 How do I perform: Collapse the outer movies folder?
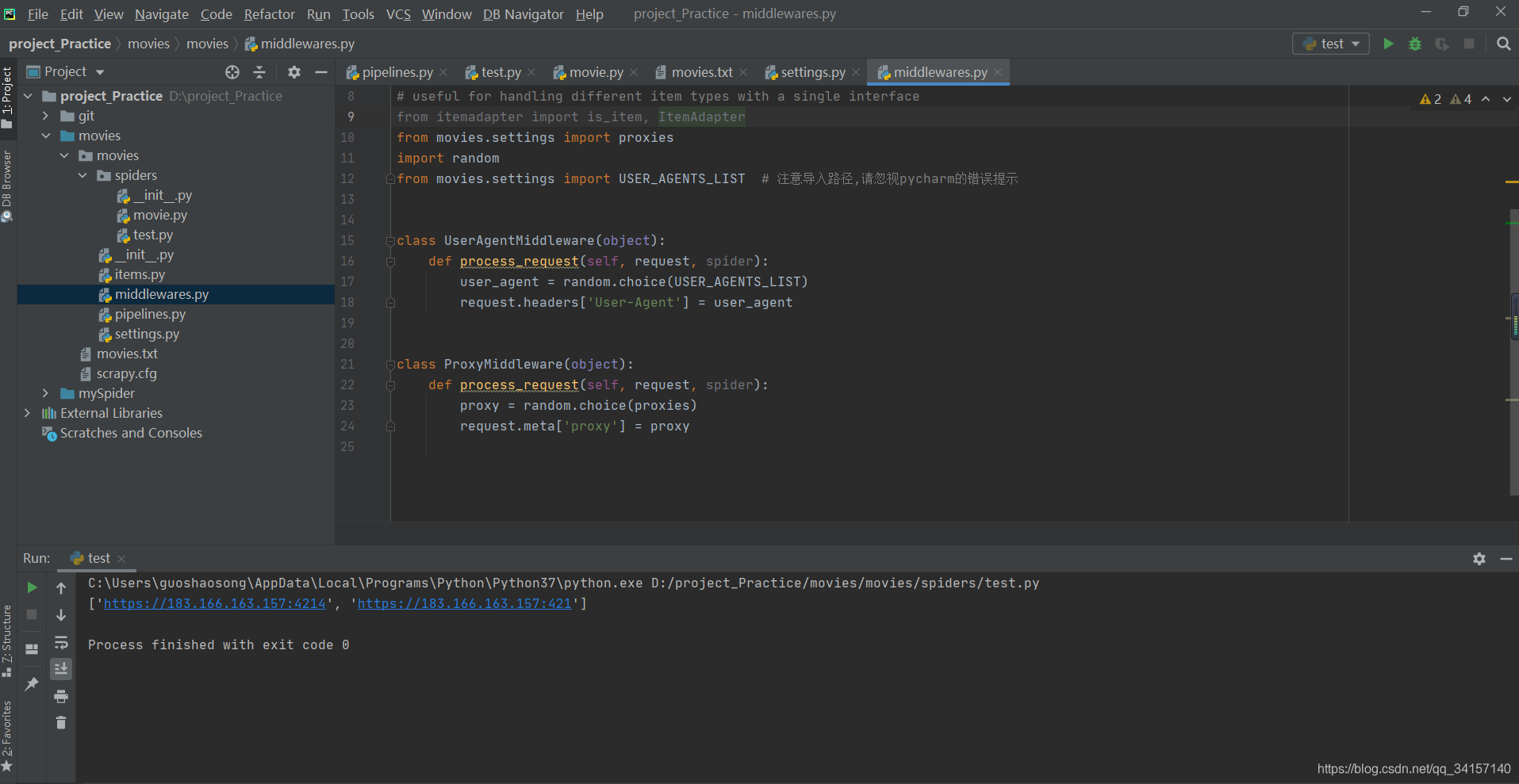point(46,136)
